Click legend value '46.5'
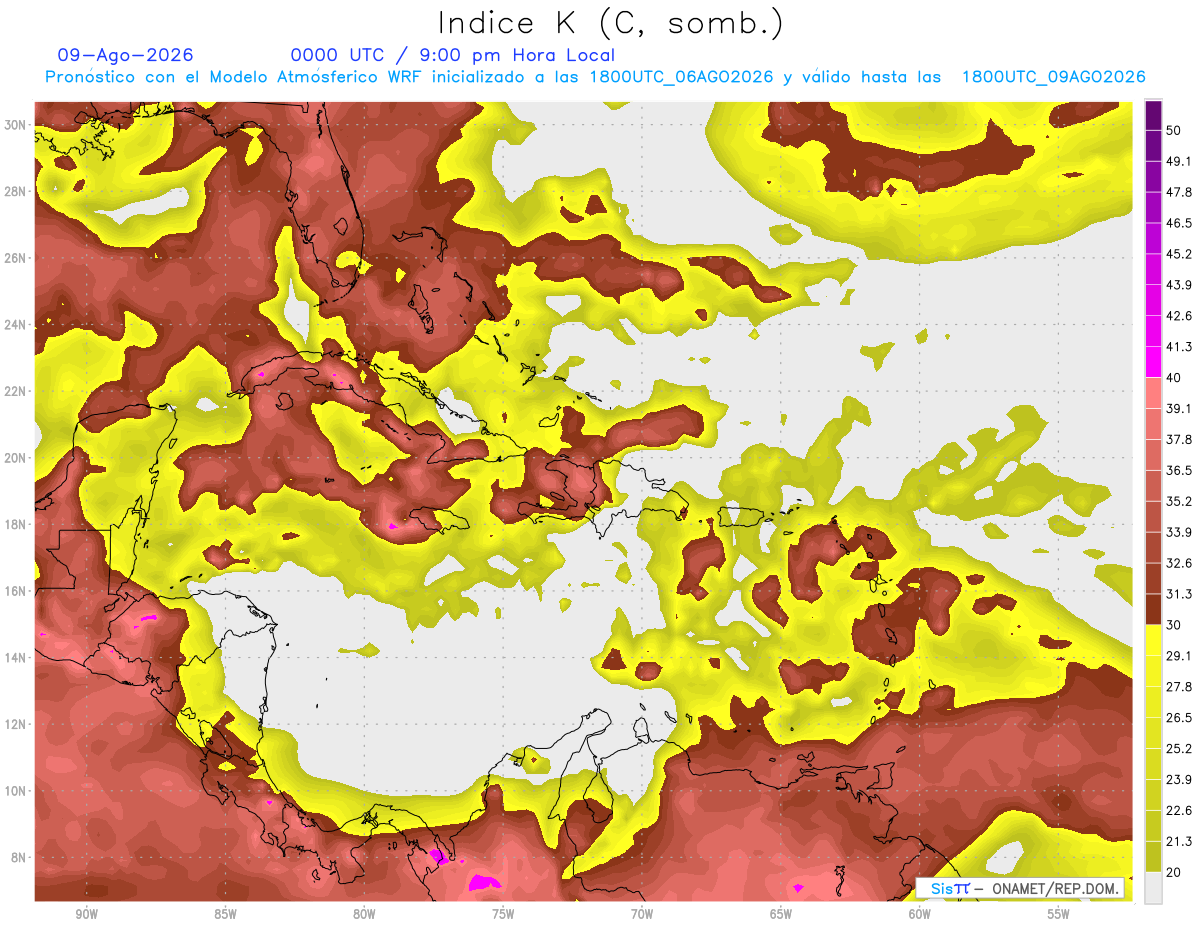The height and width of the screenshot is (927, 1200). 1178,223
